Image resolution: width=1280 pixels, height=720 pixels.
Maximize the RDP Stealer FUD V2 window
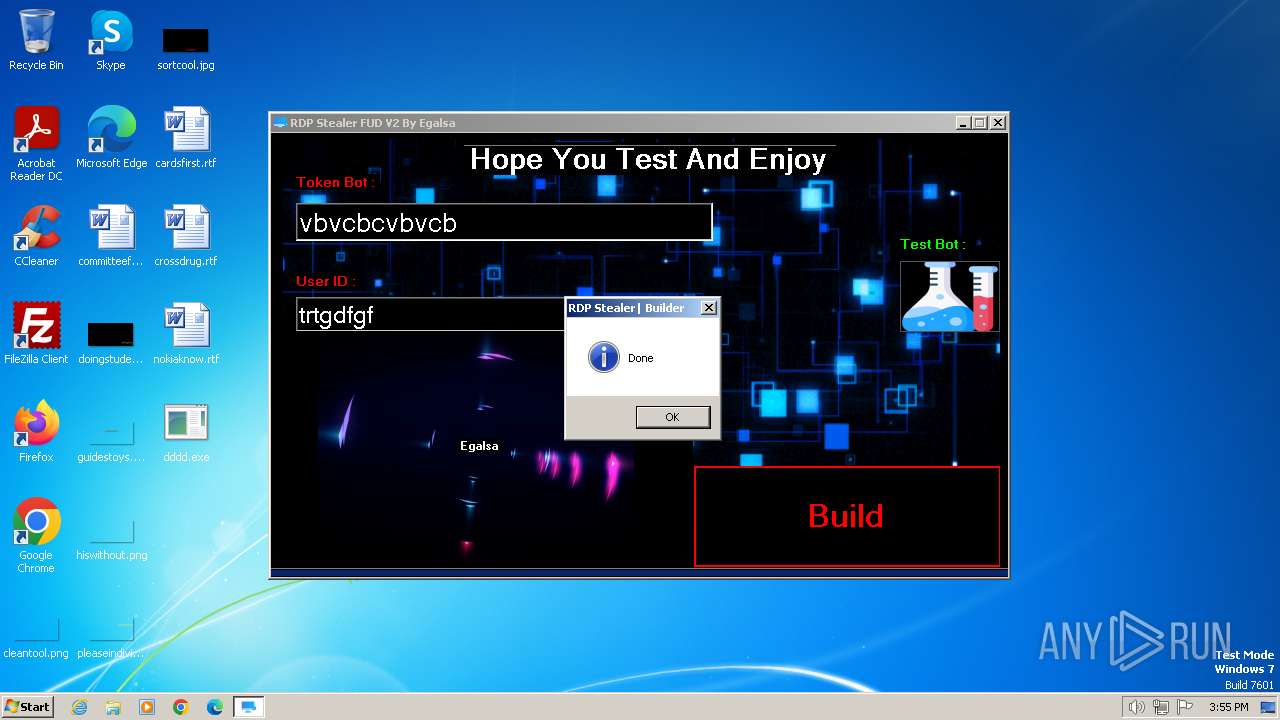(980, 123)
